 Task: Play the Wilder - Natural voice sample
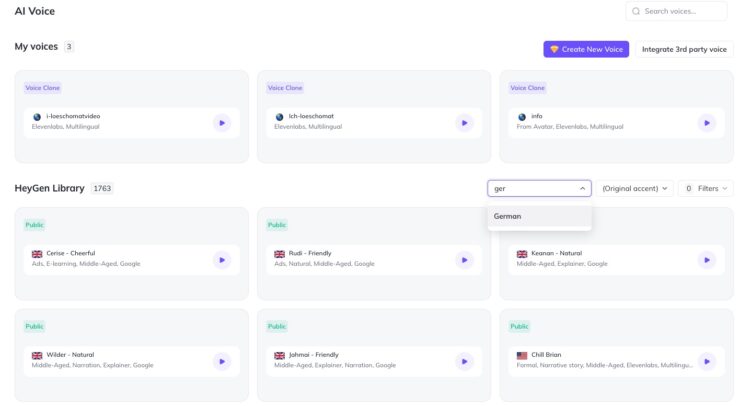pyautogui.click(x=222, y=360)
